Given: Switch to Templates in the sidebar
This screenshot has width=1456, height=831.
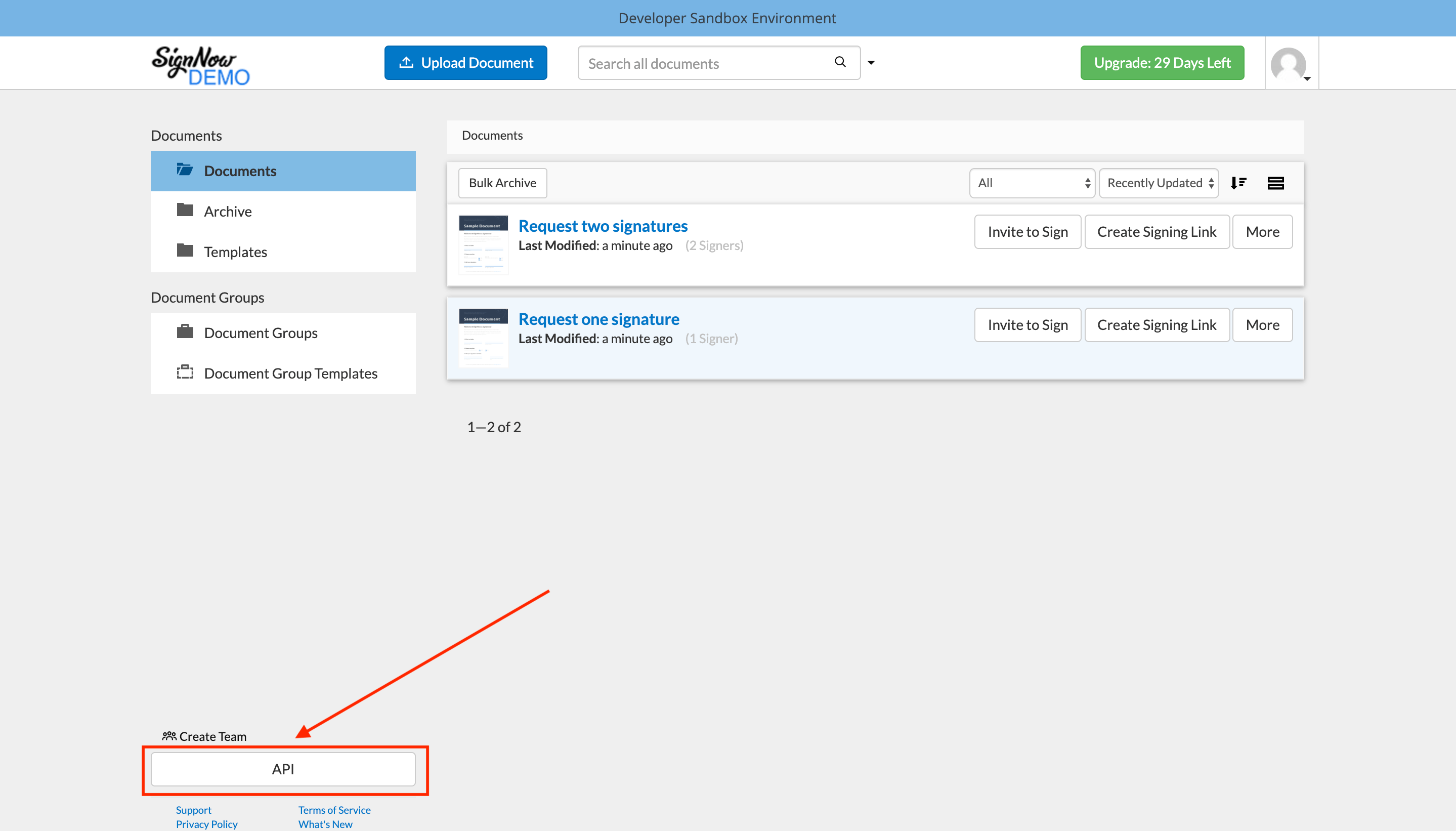Looking at the screenshot, I should click(x=235, y=251).
